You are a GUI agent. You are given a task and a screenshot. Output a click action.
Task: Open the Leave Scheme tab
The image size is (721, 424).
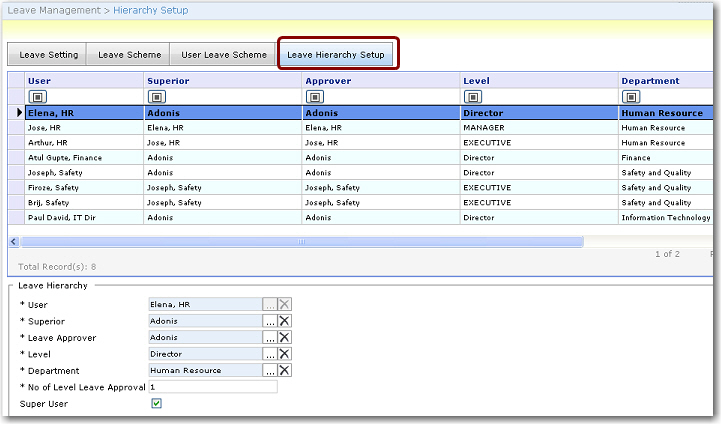click(x=129, y=55)
